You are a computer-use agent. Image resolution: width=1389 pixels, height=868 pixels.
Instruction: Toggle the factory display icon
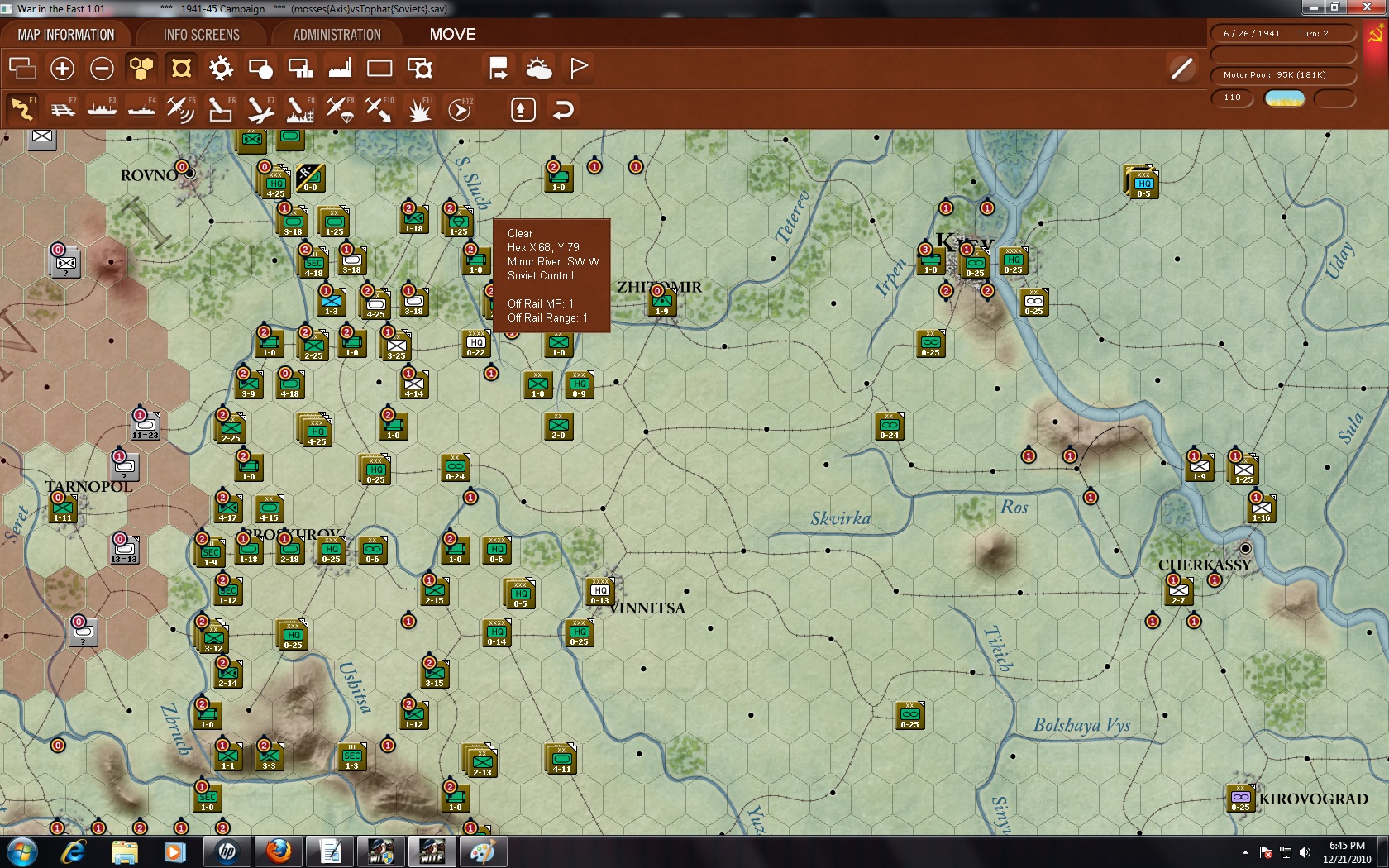point(340,69)
